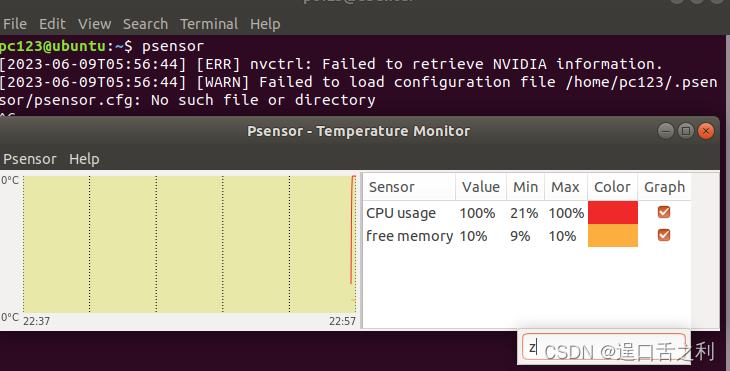
Task: Open the terminal Search menu
Action: [145, 24]
